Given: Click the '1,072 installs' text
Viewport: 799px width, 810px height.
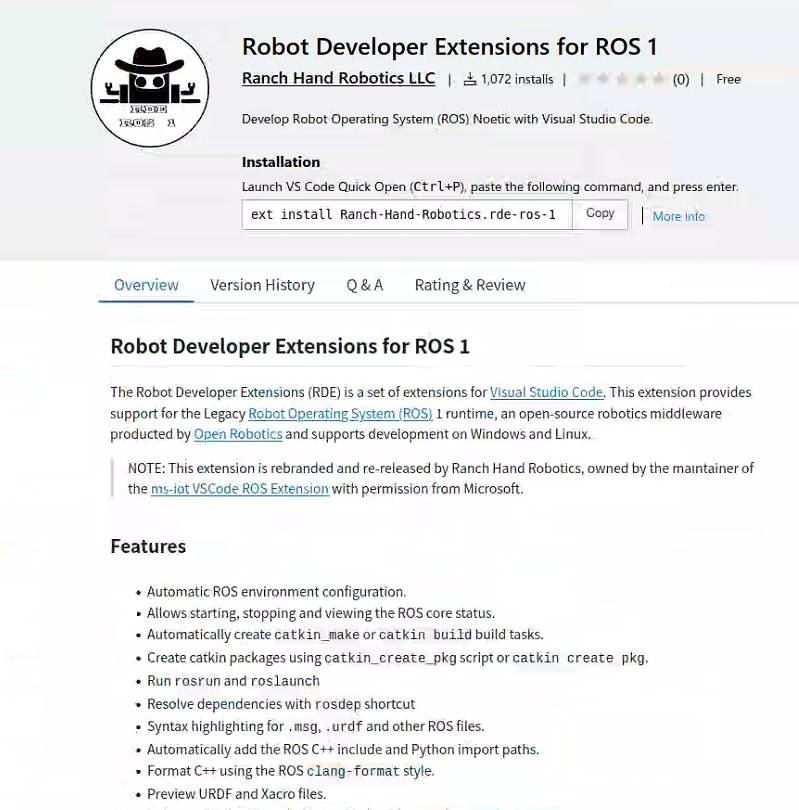Looking at the screenshot, I should (517, 79).
